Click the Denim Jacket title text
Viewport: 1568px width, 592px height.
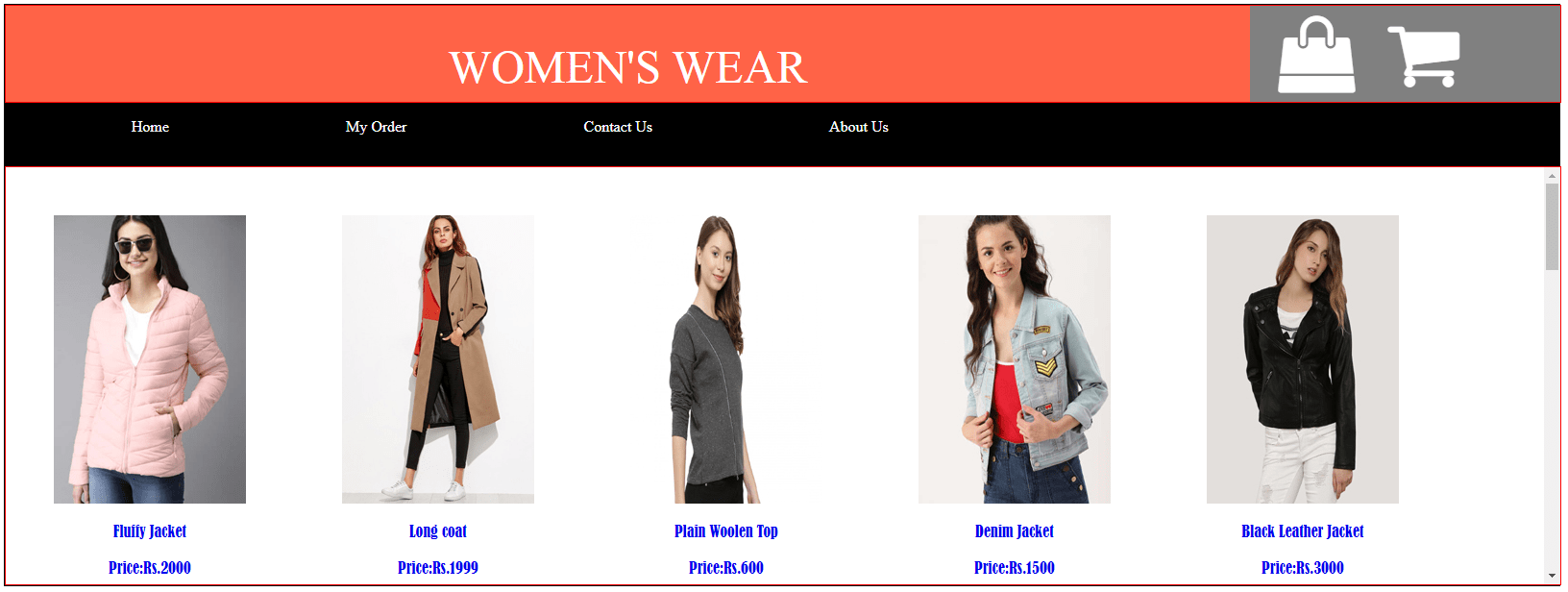[1015, 531]
